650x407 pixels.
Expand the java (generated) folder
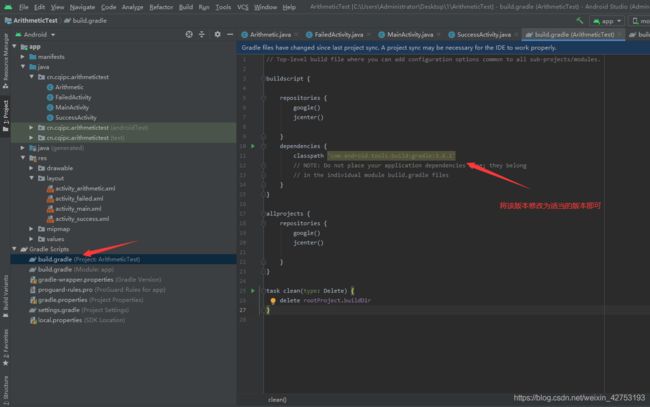click(x=23, y=148)
